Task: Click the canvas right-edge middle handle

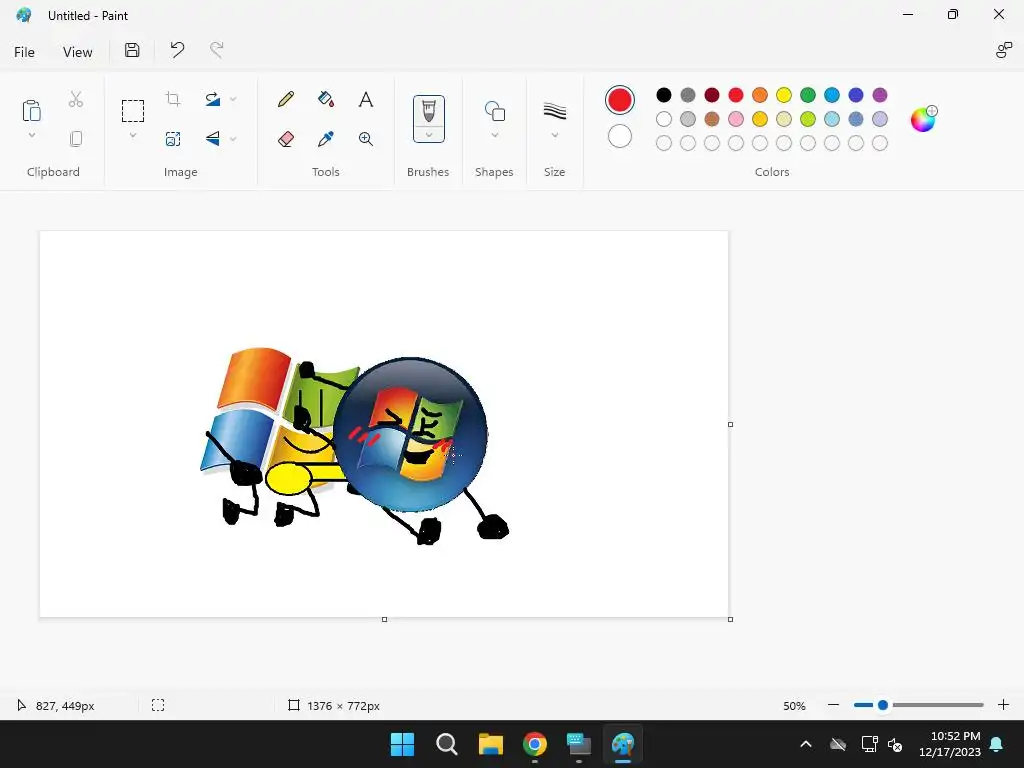Action: click(x=730, y=424)
